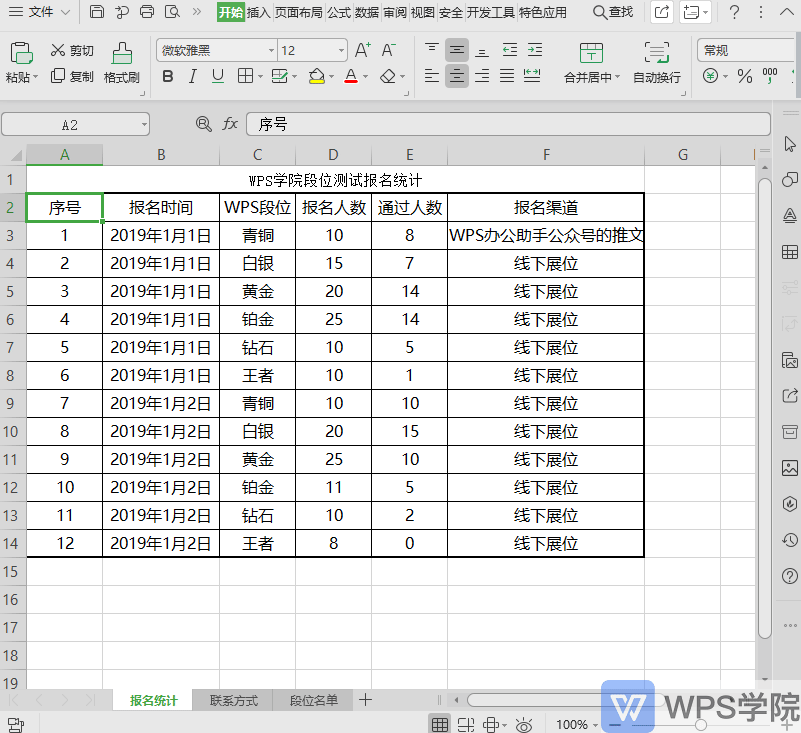Open the Name Box dropdown arrow
Screen dimensions: 801x733
click(x=144, y=124)
